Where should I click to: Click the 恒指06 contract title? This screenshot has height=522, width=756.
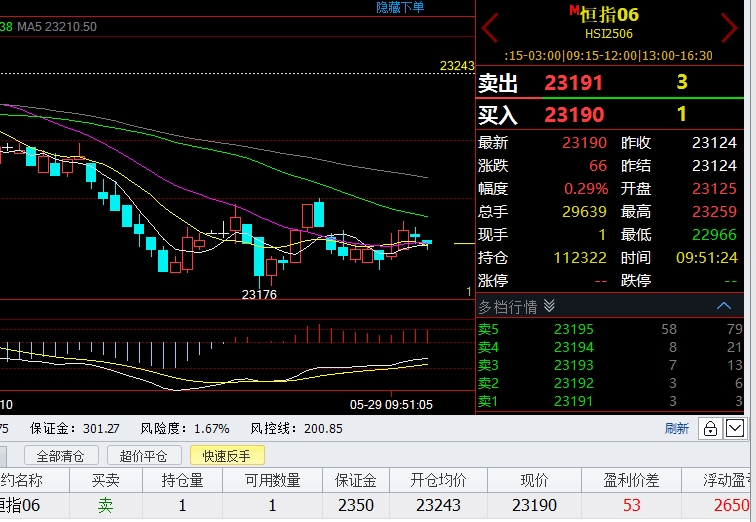click(609, 15)
